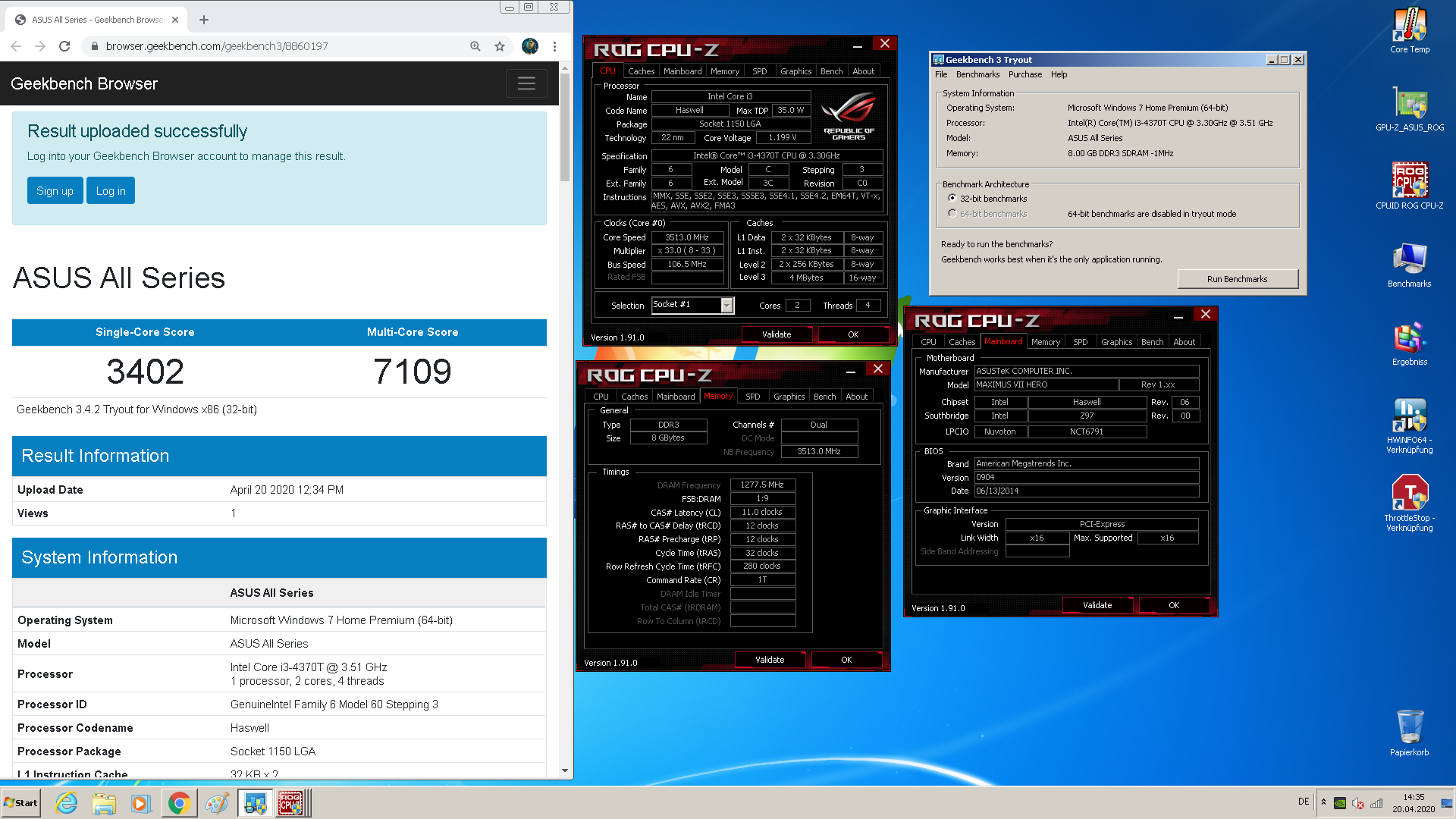This screenshot has width=1456, height=819.
Task: Open Chrome three-dot menu
Action: 555,46
